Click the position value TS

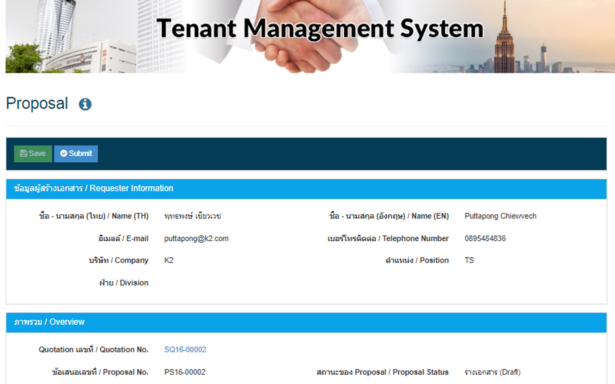point(469,260)
